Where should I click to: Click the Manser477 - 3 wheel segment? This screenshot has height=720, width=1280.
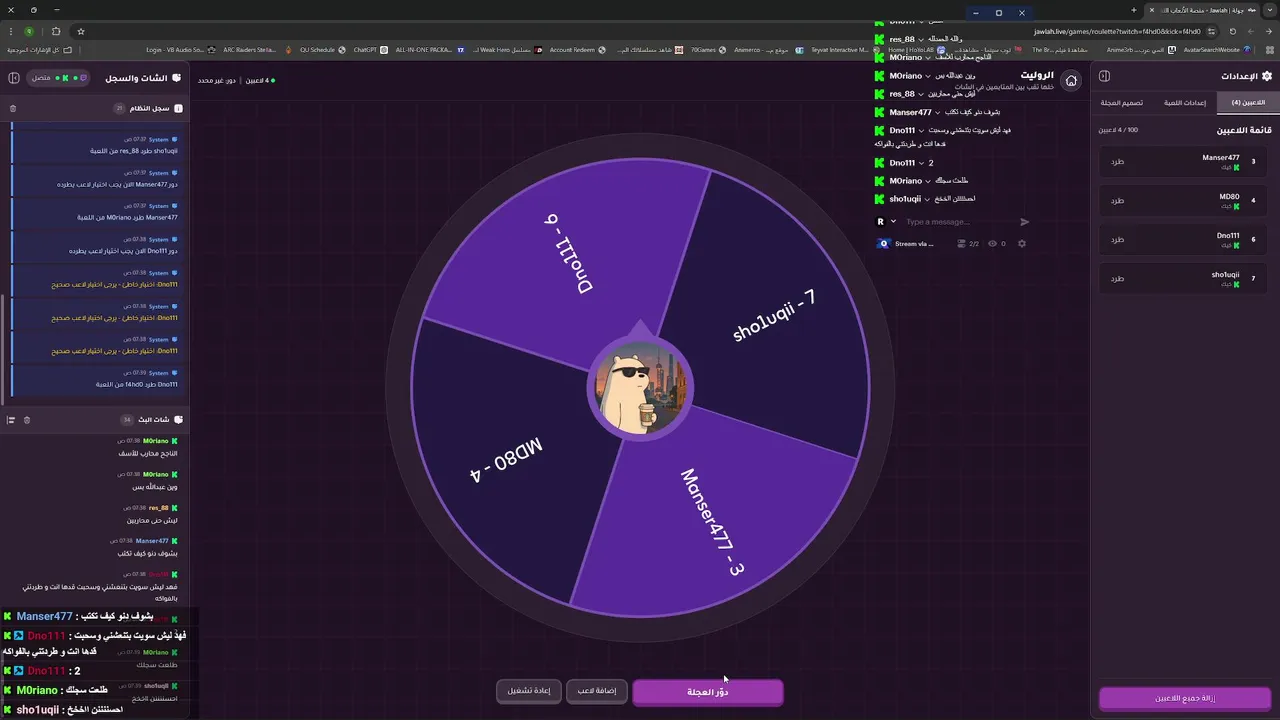[x=712, y=521]
